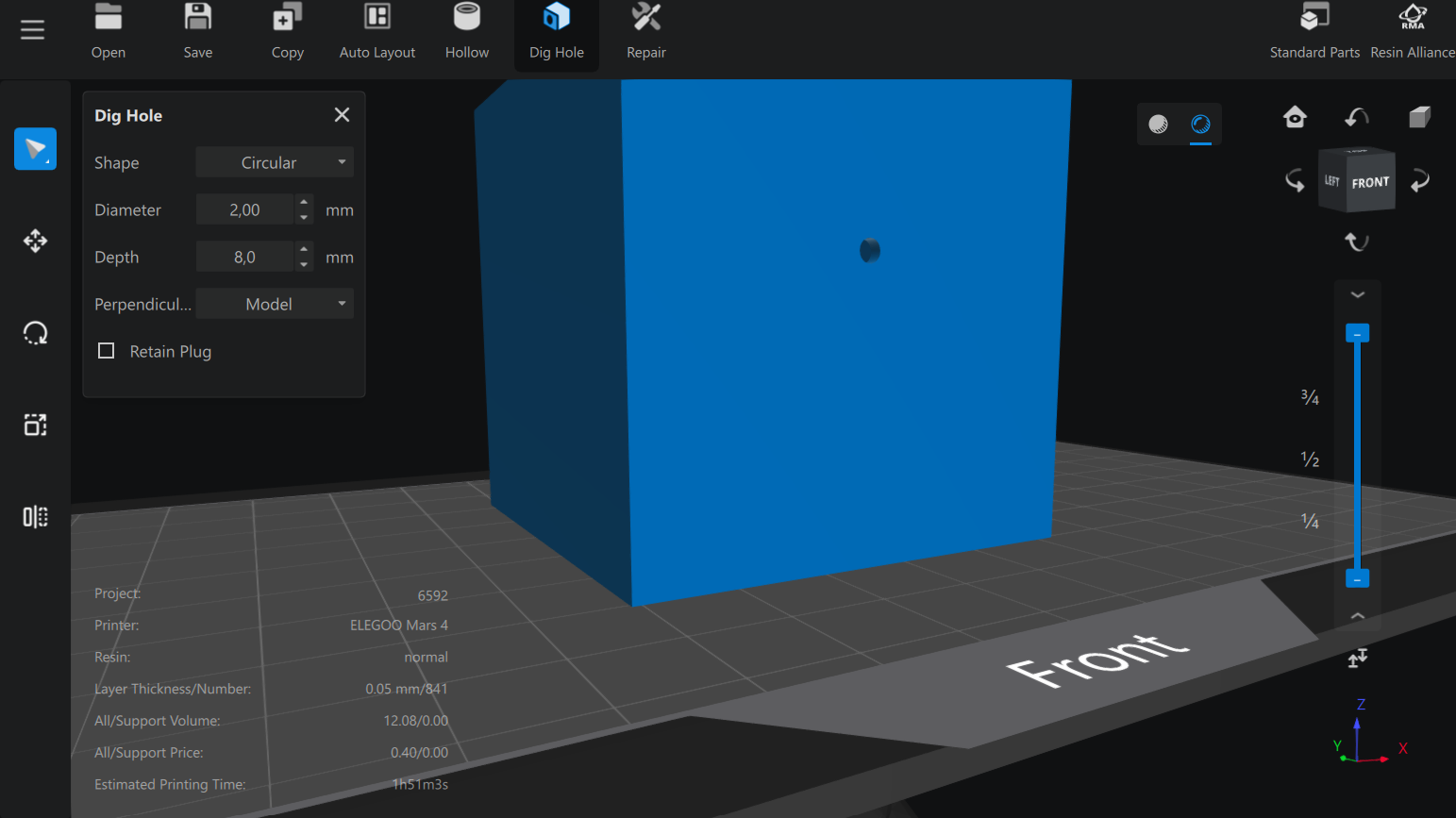Open the hamburger main menu

point(32,30)
